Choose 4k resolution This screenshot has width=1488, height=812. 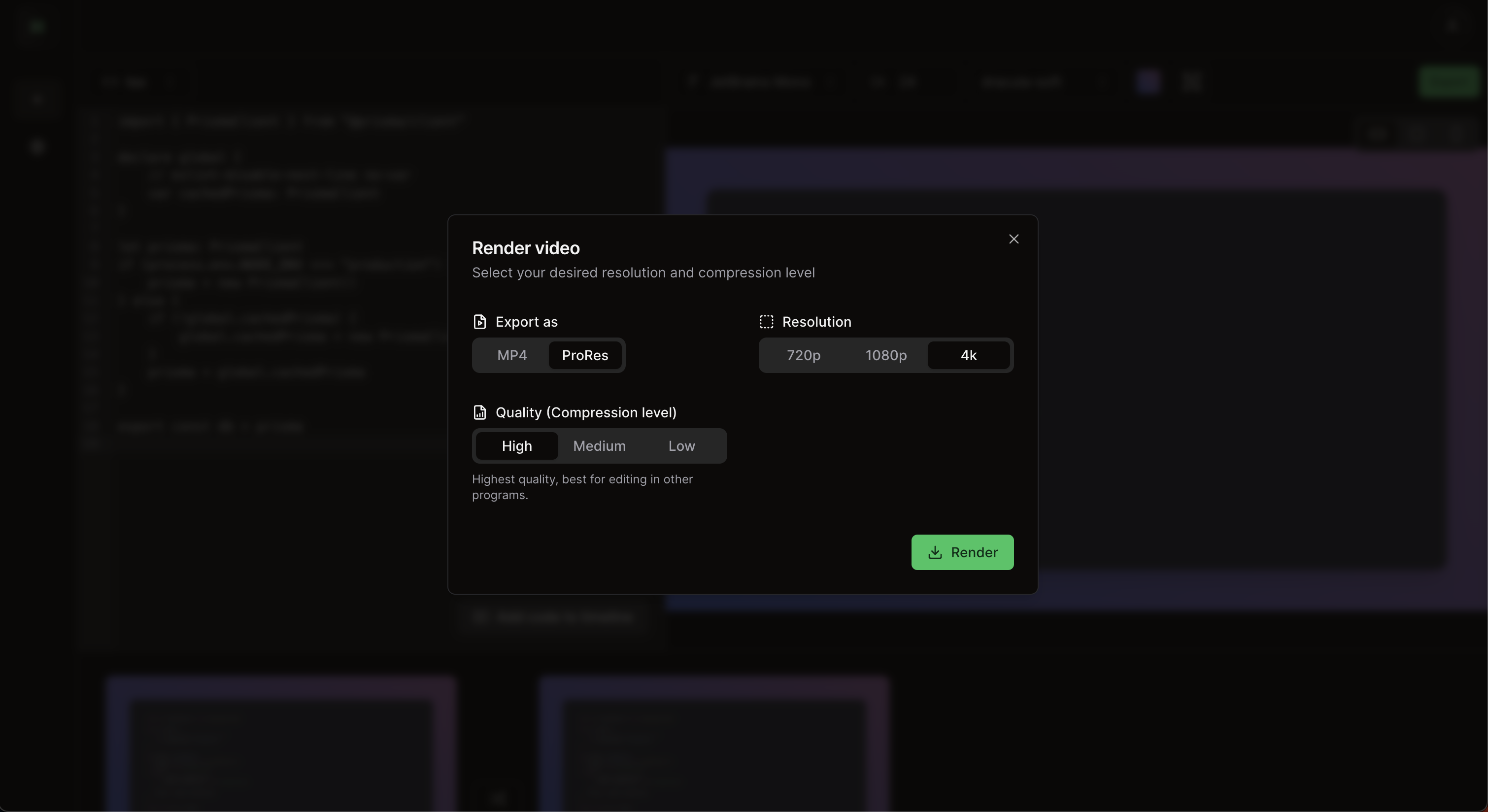(968, 355)
